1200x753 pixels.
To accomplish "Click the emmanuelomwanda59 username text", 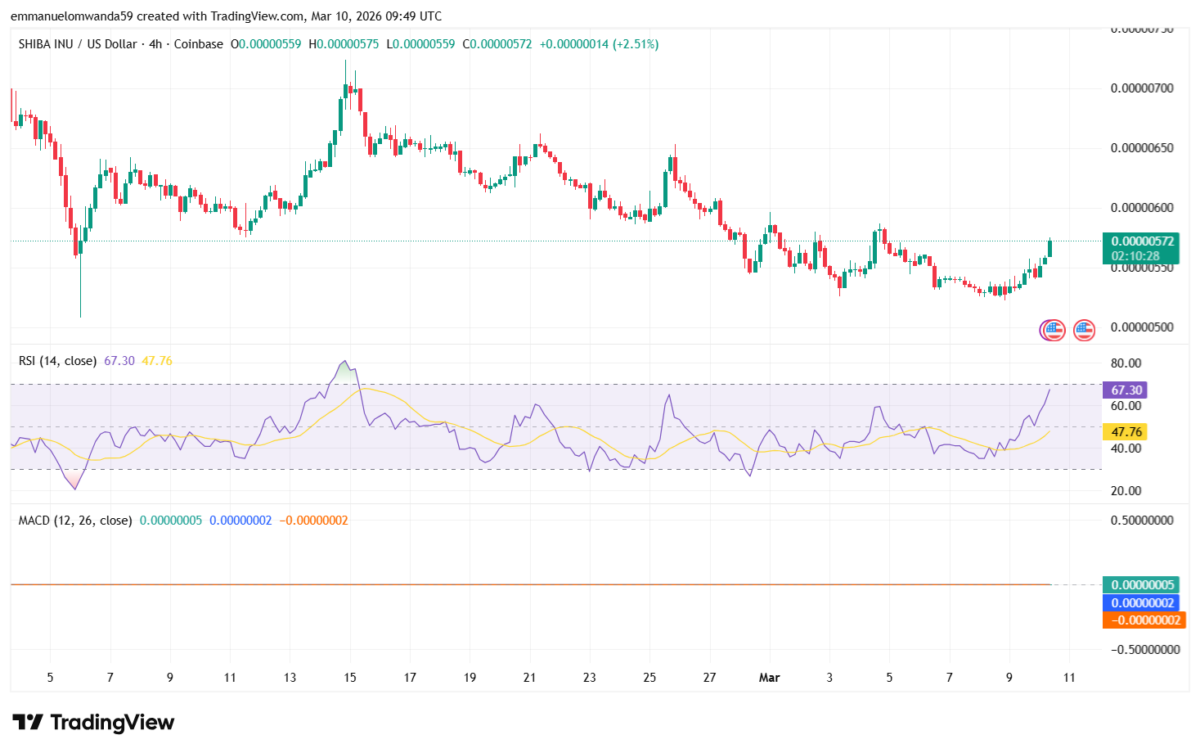I will [x=69, y=16].
